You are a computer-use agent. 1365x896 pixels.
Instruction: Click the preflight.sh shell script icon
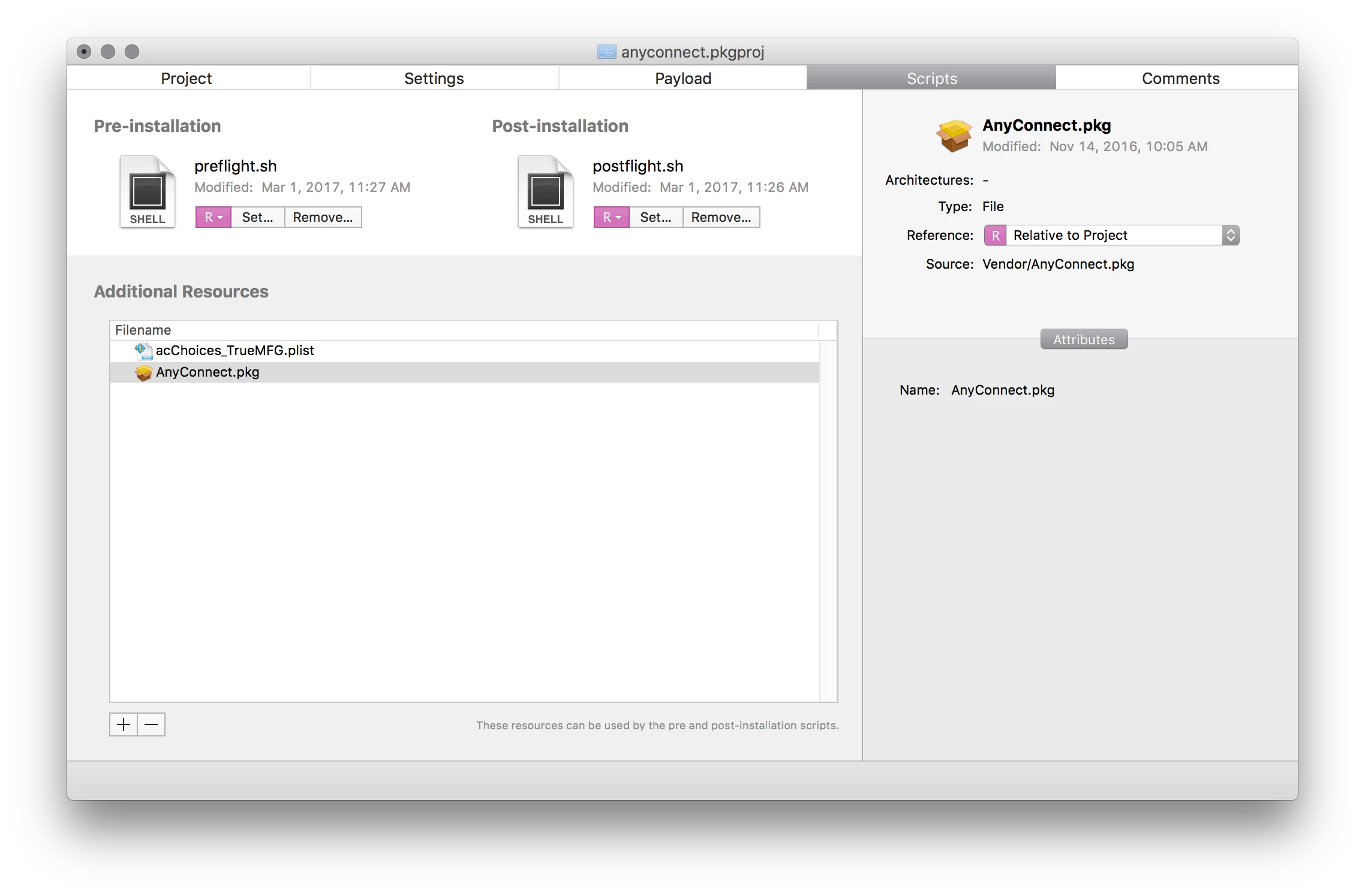pos(147,191)
